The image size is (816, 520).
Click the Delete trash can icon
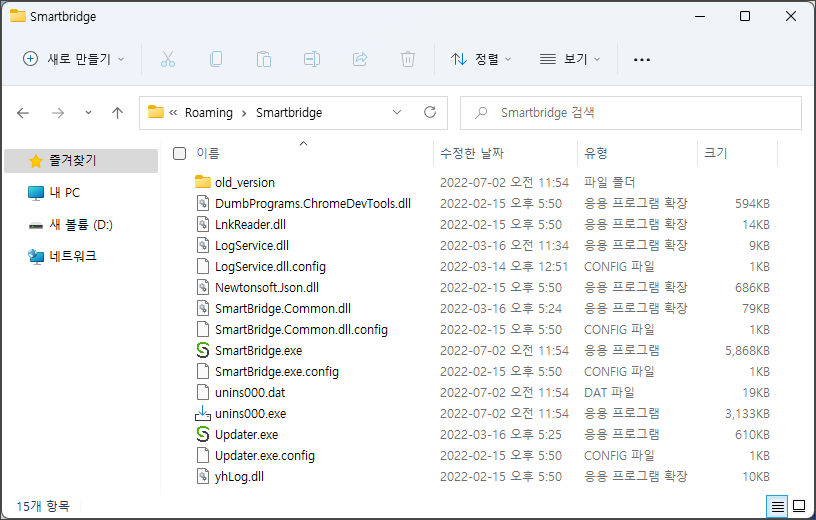point(407,59)
